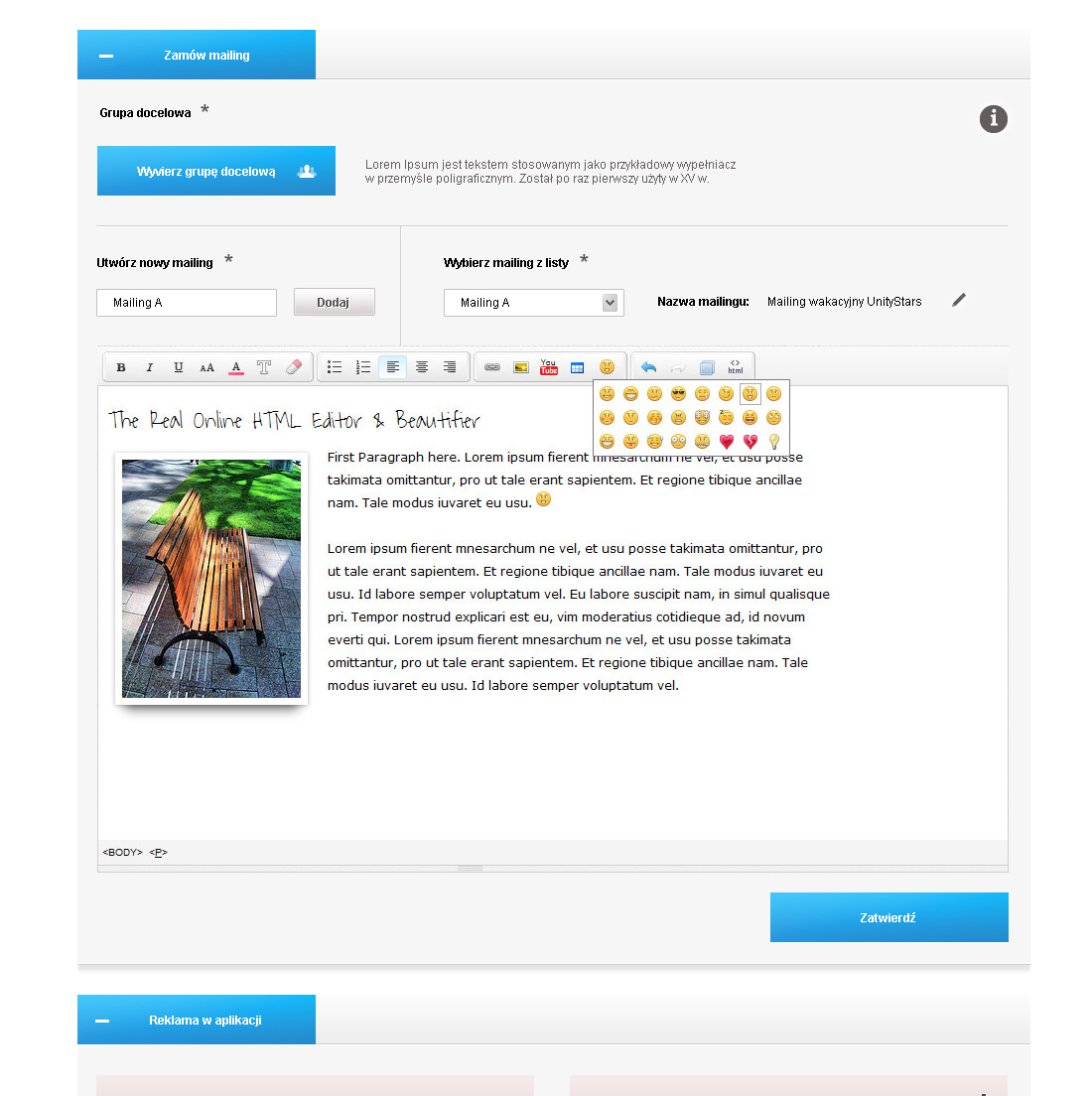Close the emoticon picker via toolbar smiley
The image size is (1092, 1096).
pos(607,367)
